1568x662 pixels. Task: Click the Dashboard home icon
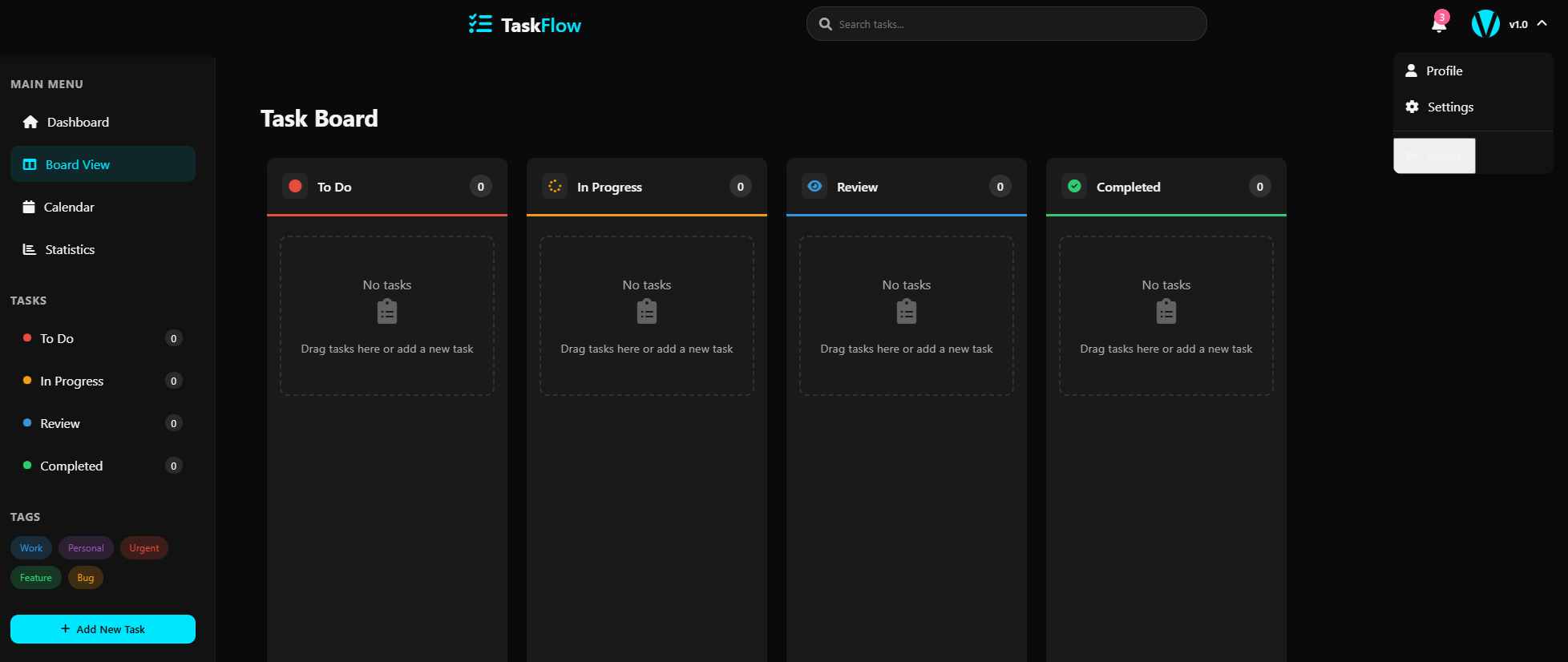[x=30, y=122]
